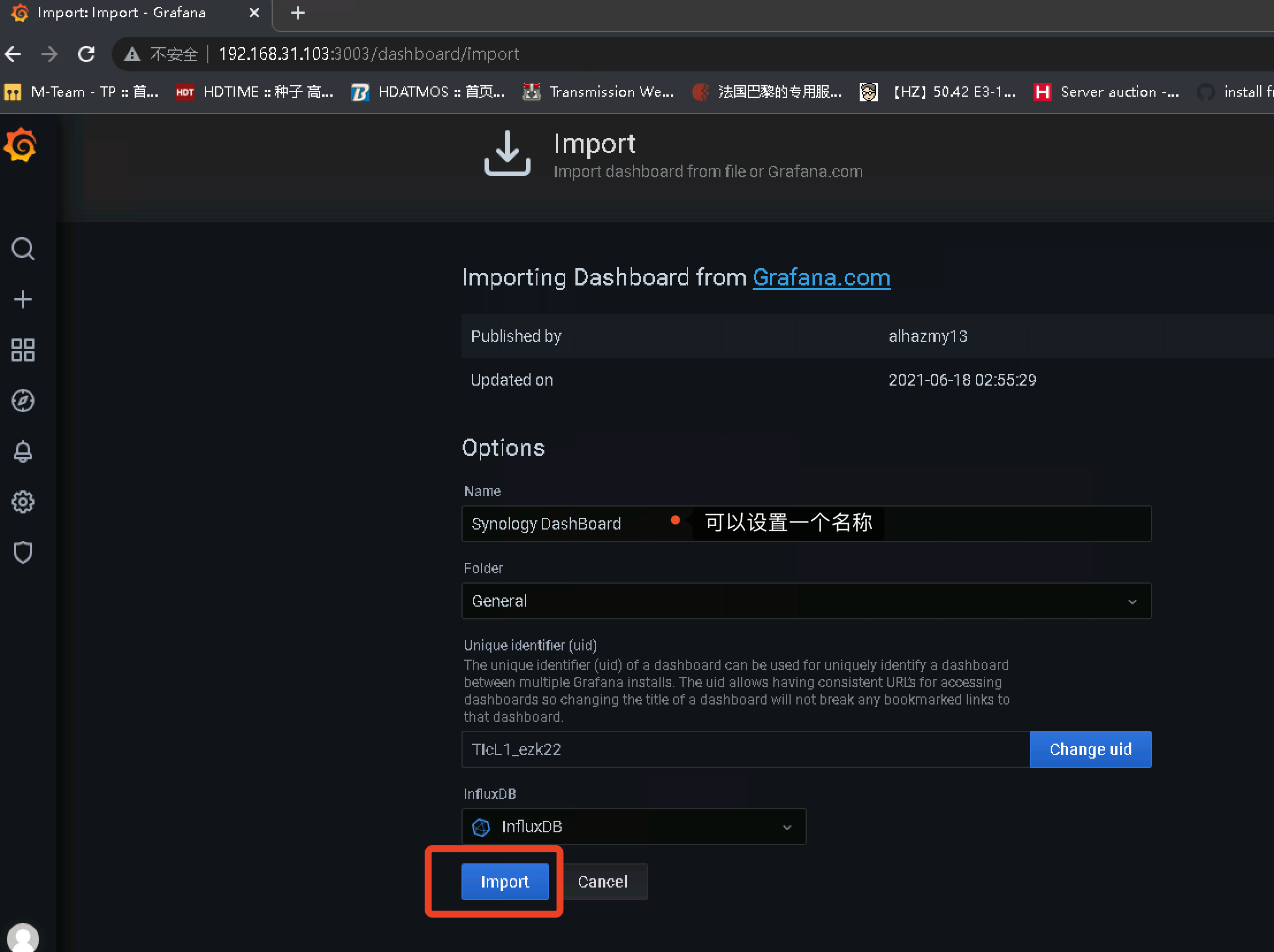
Task: Open the install GitHub bookmark
Action: [x=1235, y=92]
